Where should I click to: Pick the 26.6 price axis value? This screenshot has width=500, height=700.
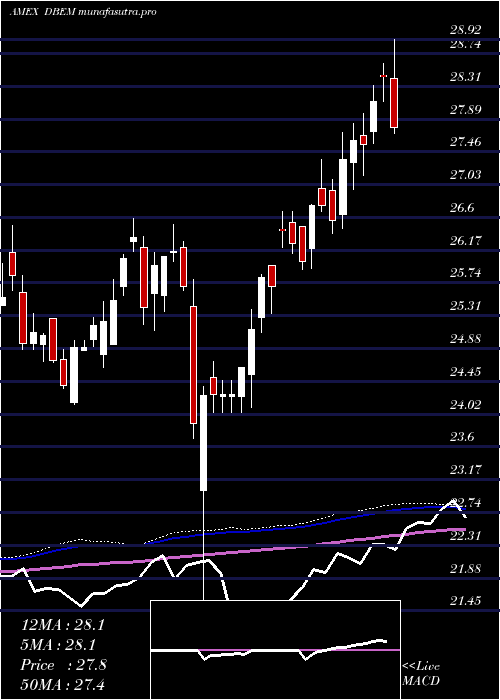pyautogui.click(x=463, y=208)
